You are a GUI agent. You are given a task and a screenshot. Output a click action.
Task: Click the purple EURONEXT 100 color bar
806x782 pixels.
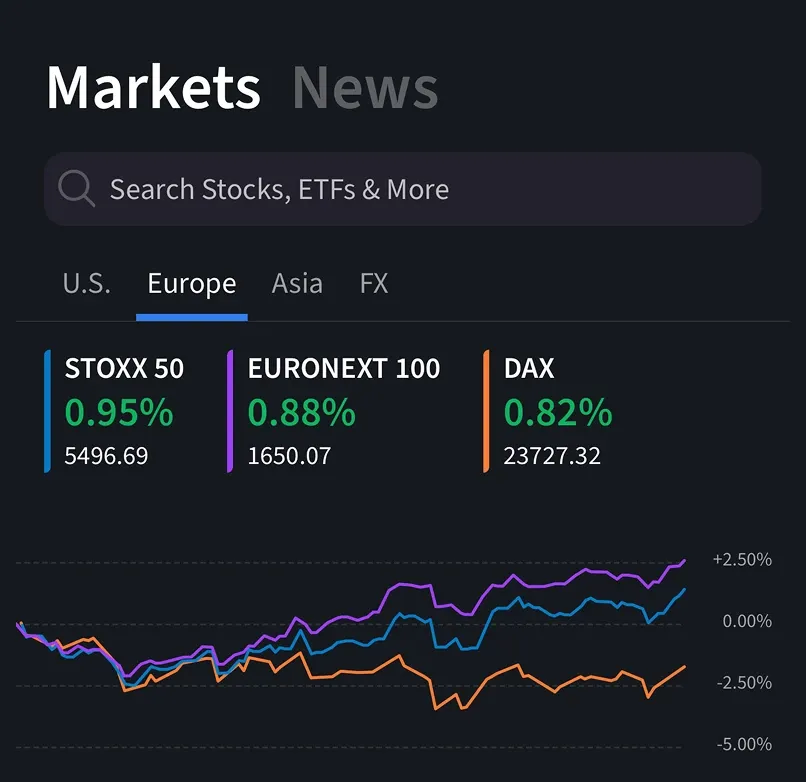pos(230,411)
